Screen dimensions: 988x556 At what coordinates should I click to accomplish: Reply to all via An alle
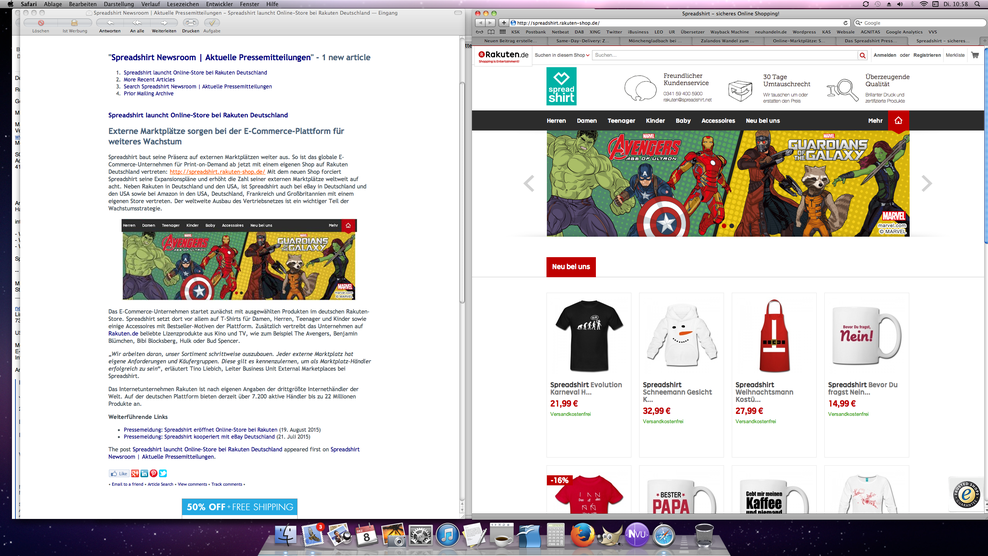tap(137, 23)
